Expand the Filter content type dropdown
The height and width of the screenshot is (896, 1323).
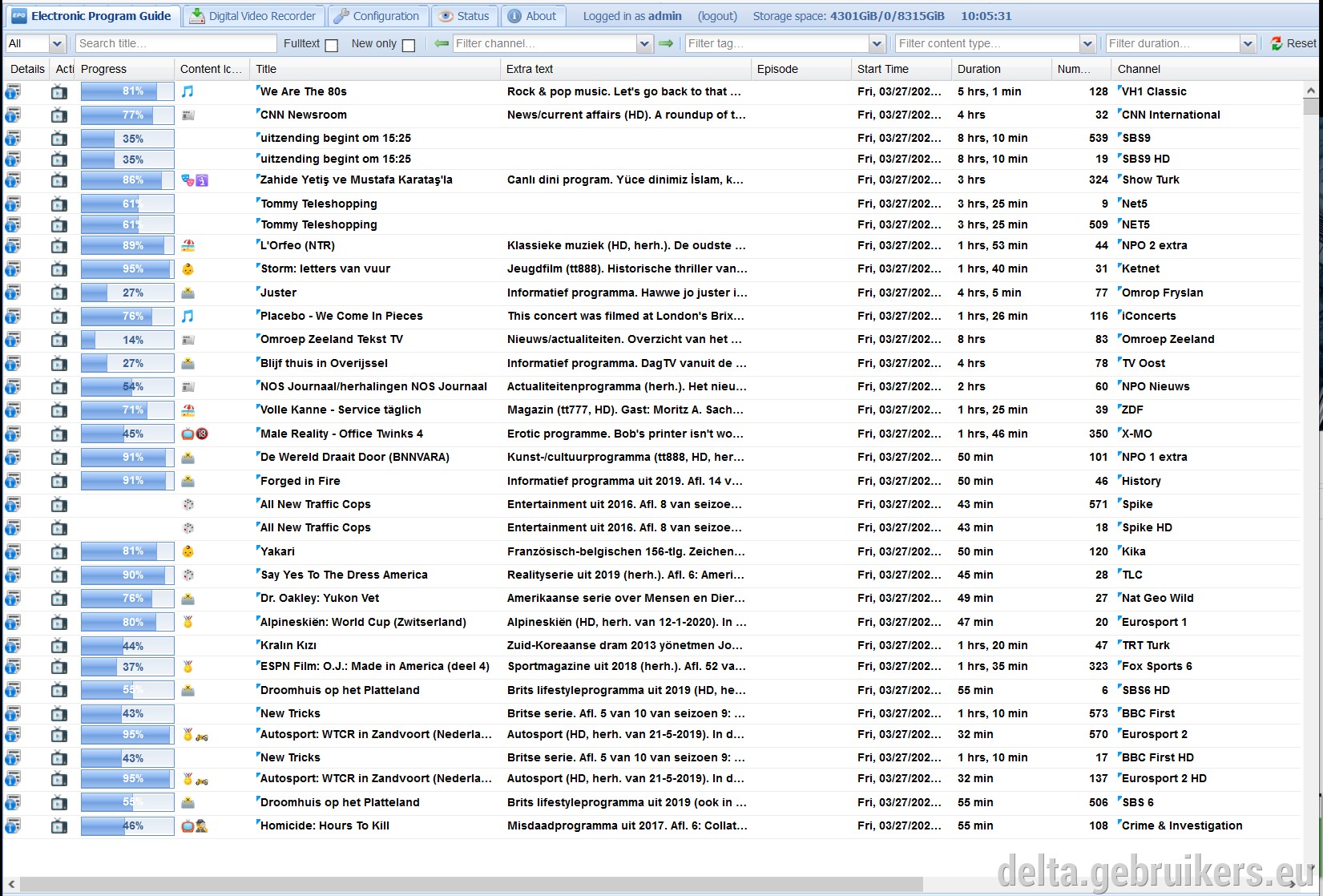(1087, 44)
